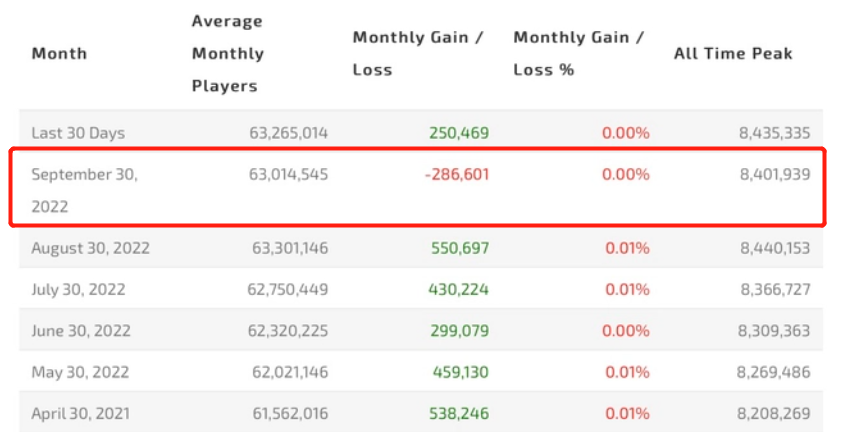The height and width of the screenshot is (432, 846).
Task: Click the 8,401,939 peak value
Action: [775, 174]
